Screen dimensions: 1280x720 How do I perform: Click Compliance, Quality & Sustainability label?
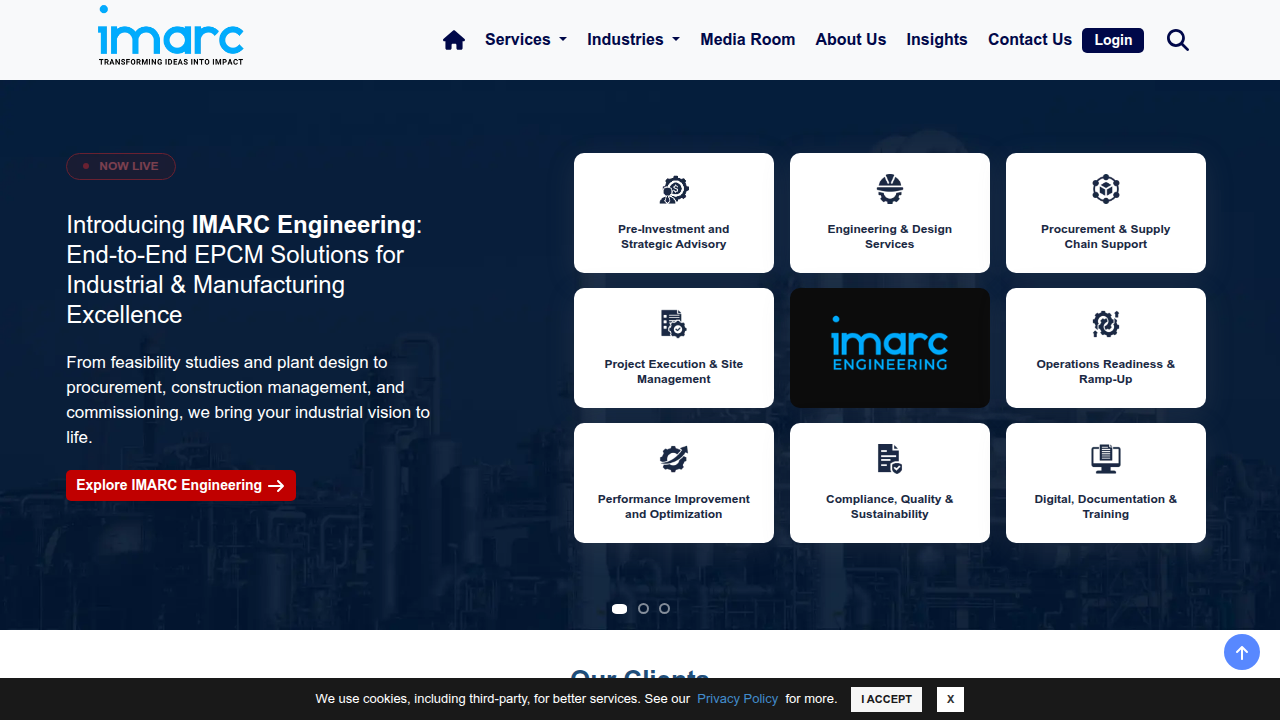pos(890,507)
